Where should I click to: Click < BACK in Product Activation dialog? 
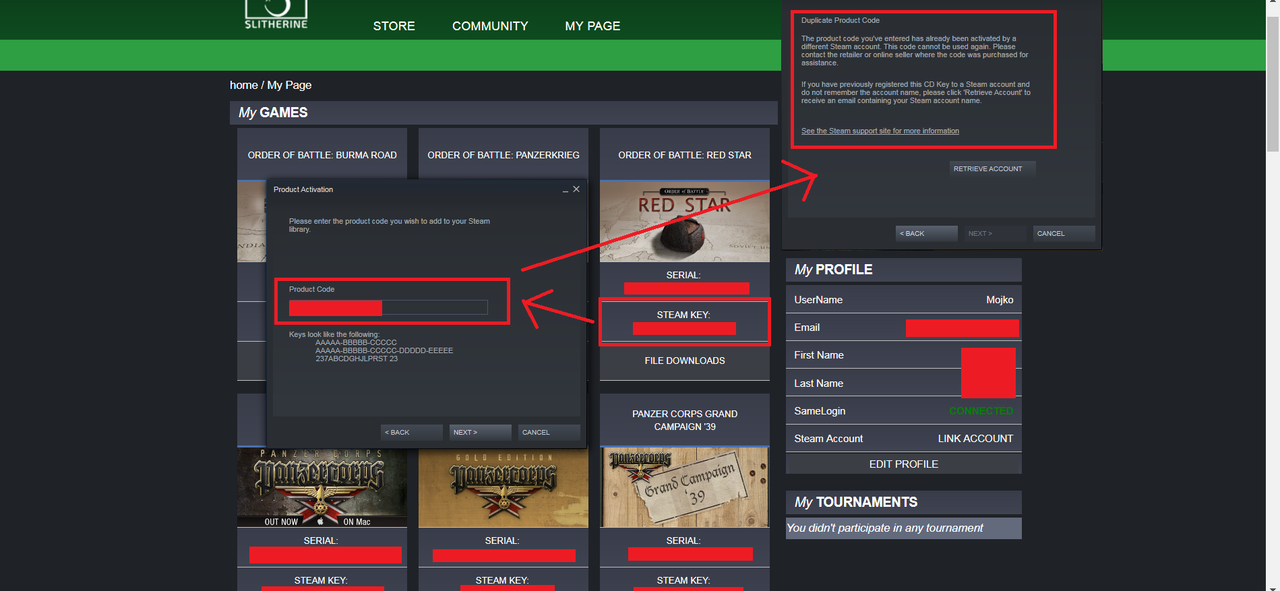pos(411,432)
